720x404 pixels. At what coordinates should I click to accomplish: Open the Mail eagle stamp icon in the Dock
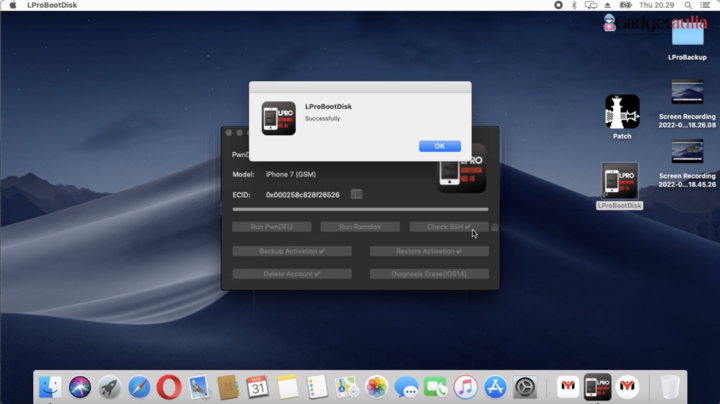point(198,387)
